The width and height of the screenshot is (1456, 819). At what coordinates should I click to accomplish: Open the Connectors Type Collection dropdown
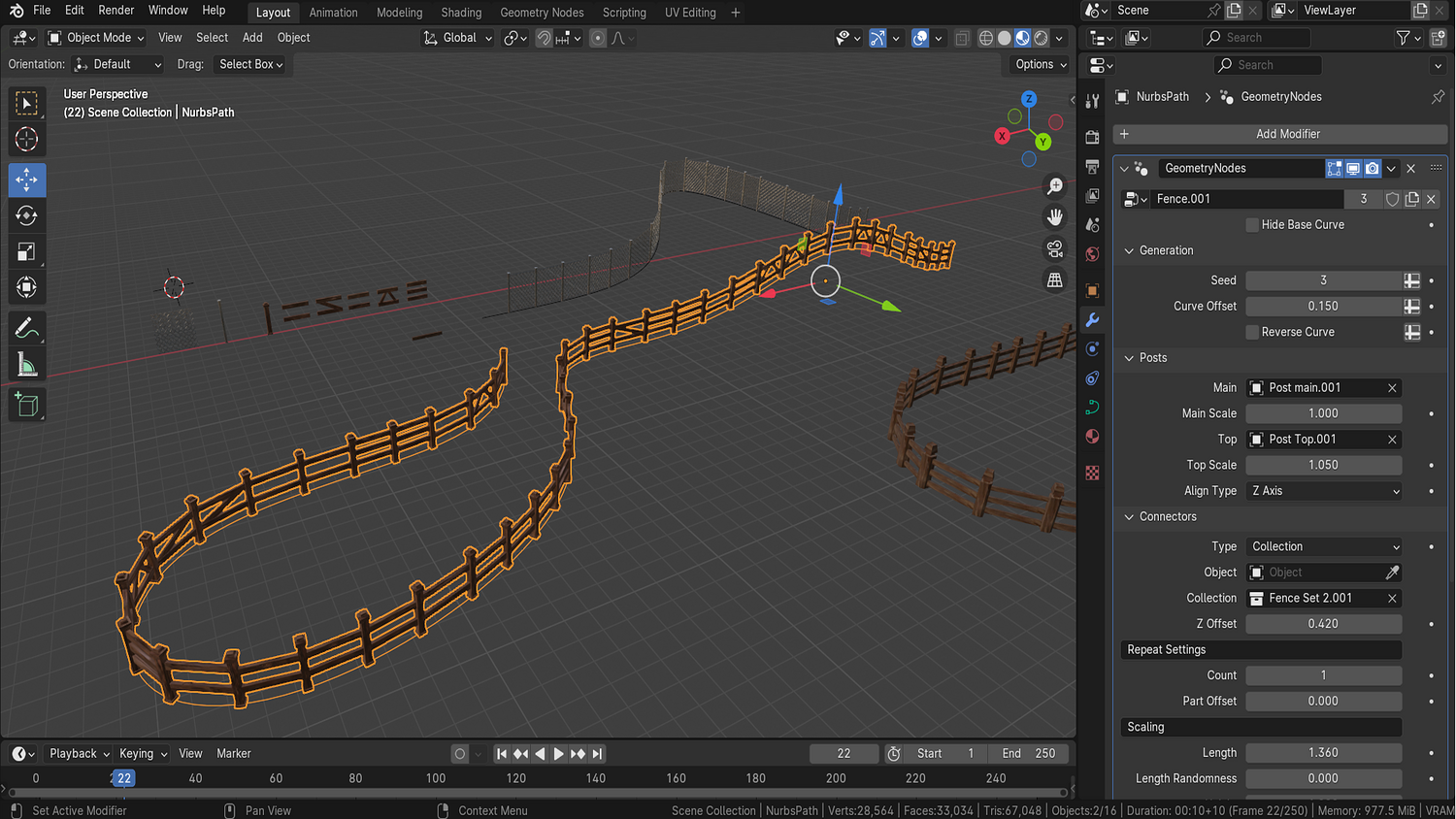click(x=1324, y=546)
